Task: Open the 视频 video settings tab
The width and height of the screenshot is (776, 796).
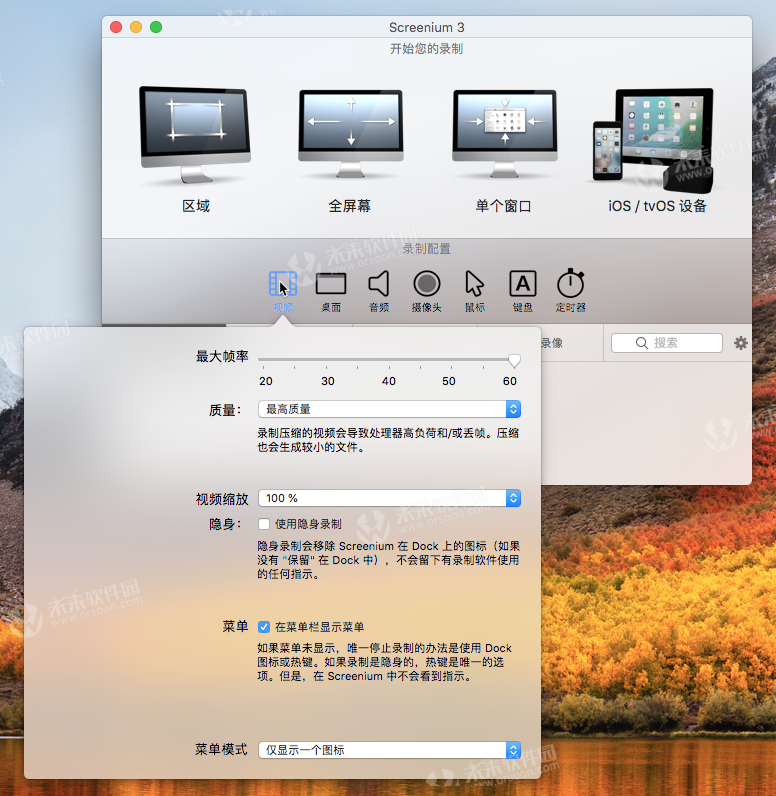Action: coord(283,292)
